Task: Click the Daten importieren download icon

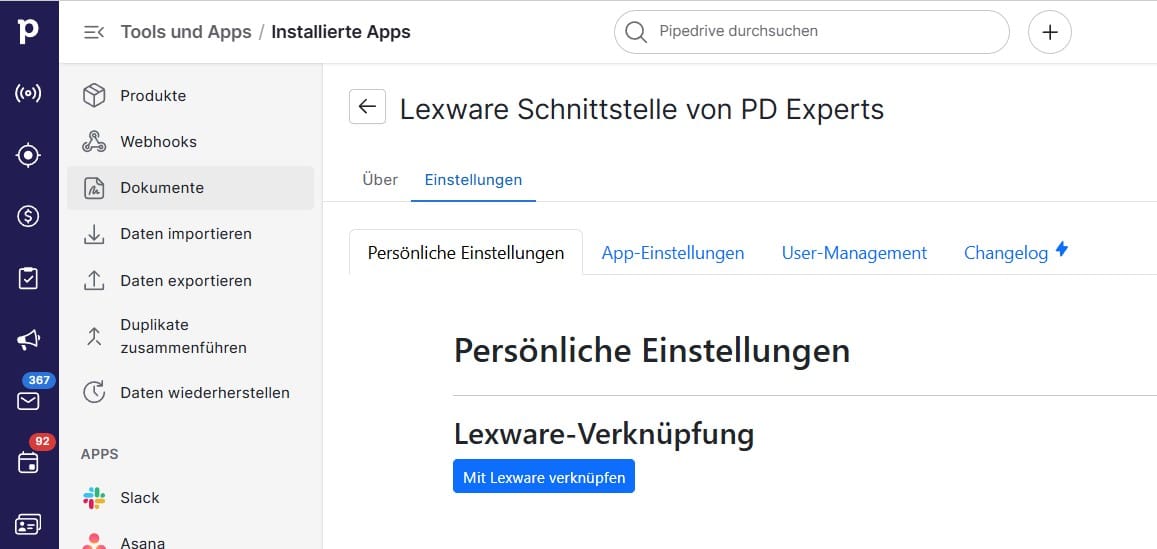Action: click(94, 234)
